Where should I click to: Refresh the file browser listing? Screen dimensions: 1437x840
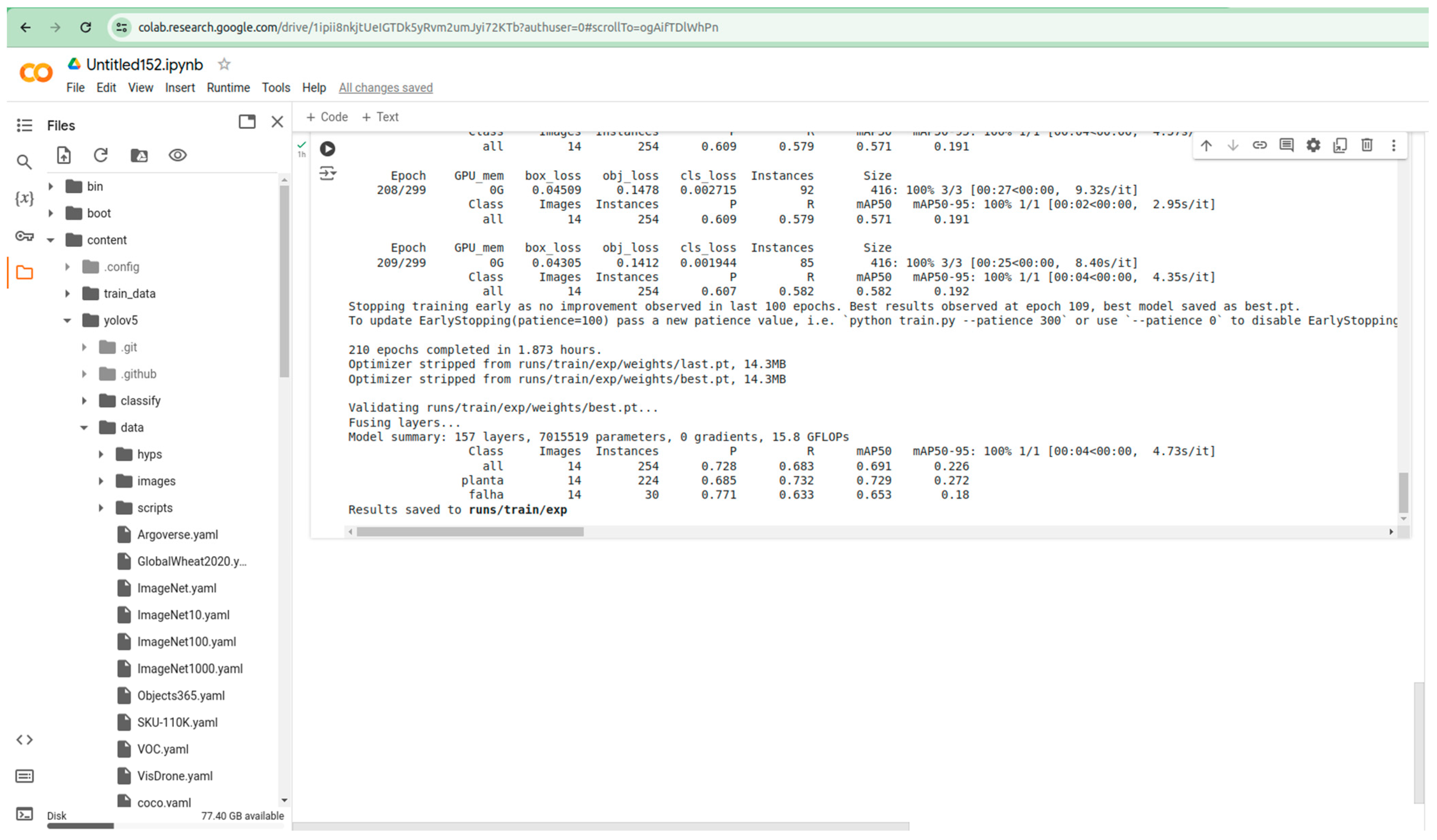[x=101, y=155]
